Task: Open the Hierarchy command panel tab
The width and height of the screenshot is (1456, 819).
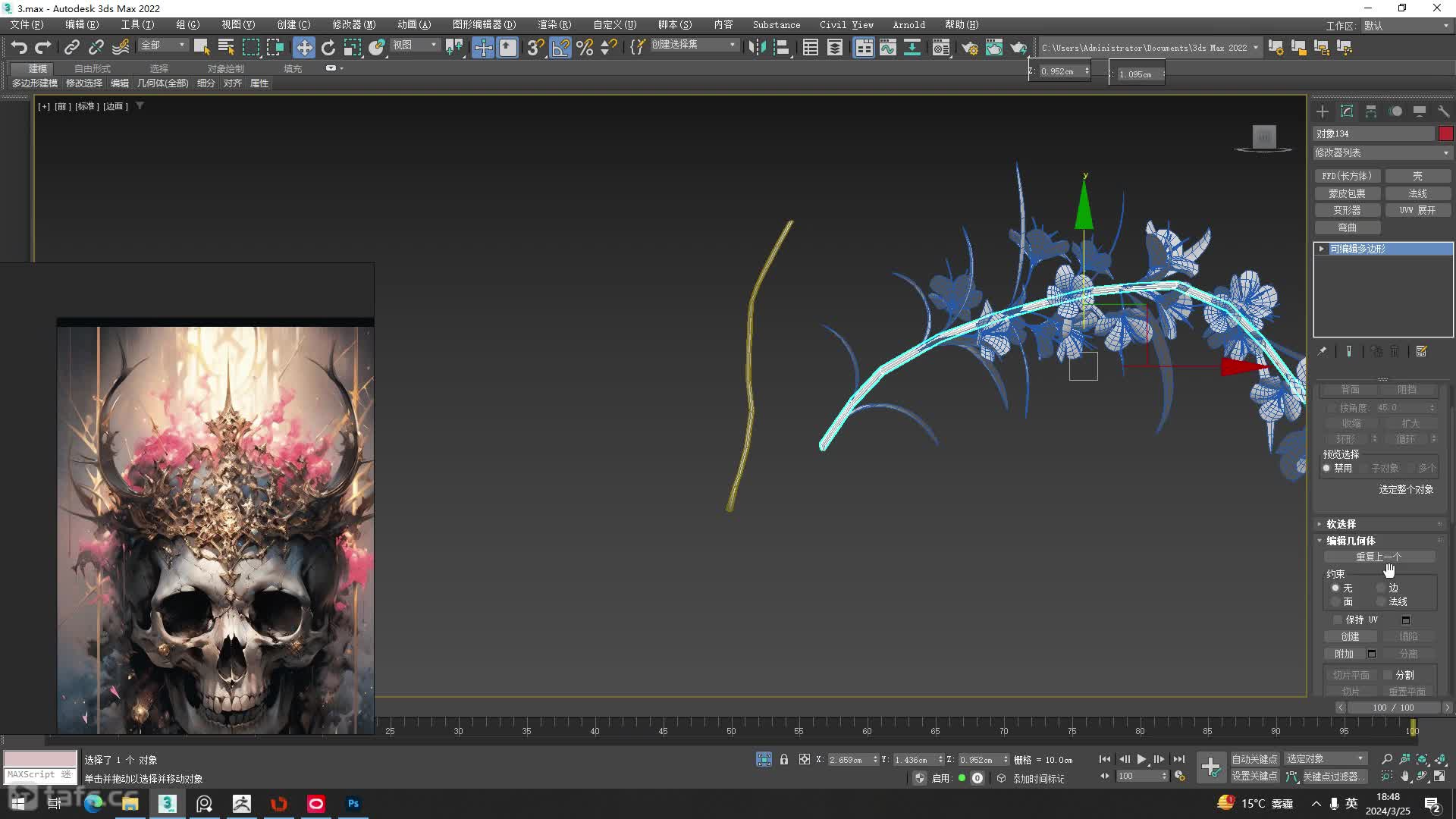Action: [1371, 111]
